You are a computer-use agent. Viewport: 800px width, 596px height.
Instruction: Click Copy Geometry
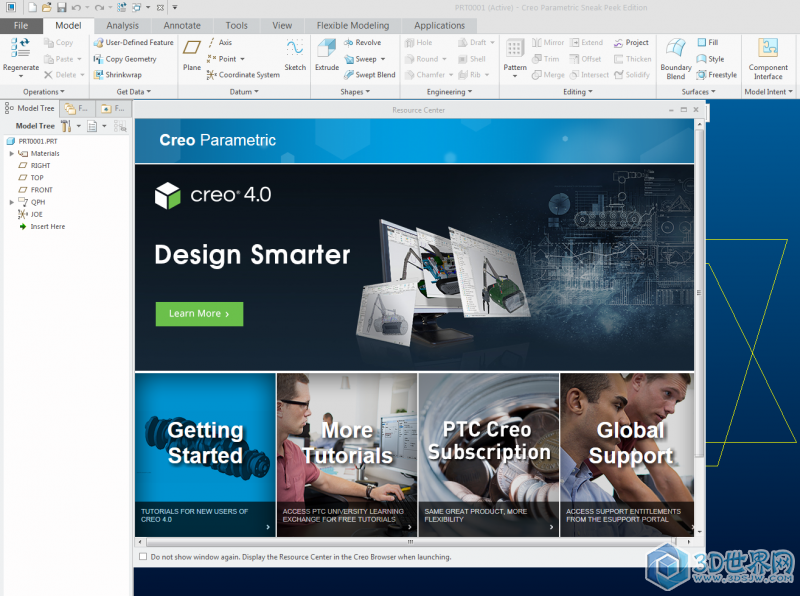125,59
